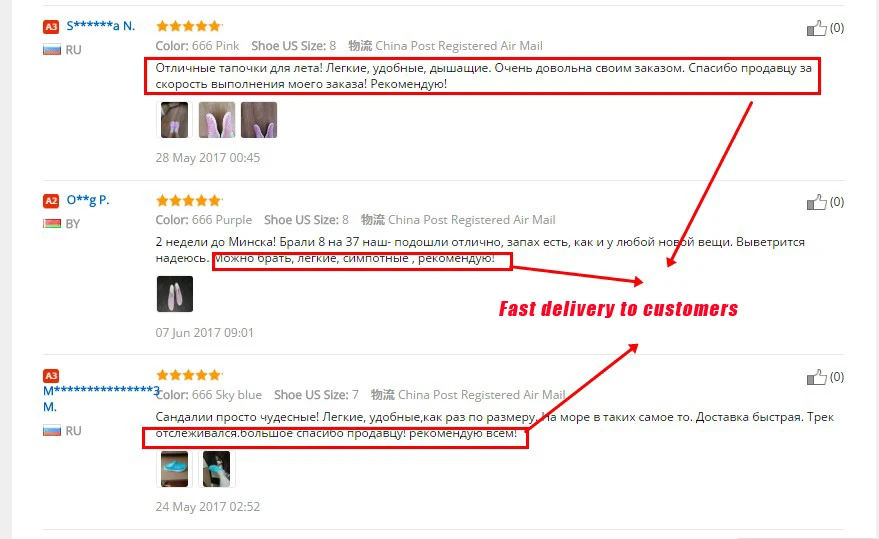Open the second photo in the Sky blue review
879x539 pixels.
[216, 469]
